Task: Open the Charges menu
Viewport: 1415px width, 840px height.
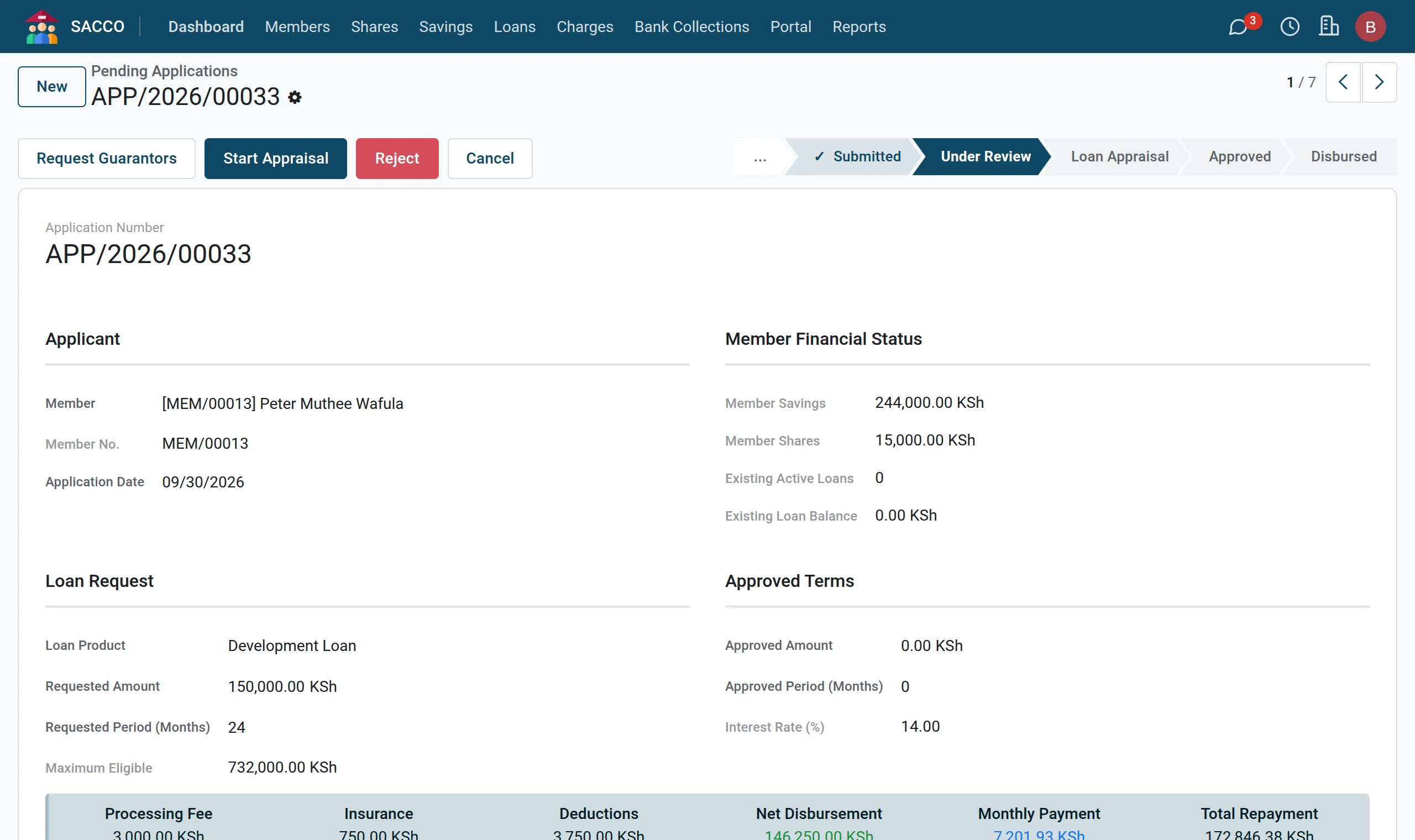Action: pos(585,27)
